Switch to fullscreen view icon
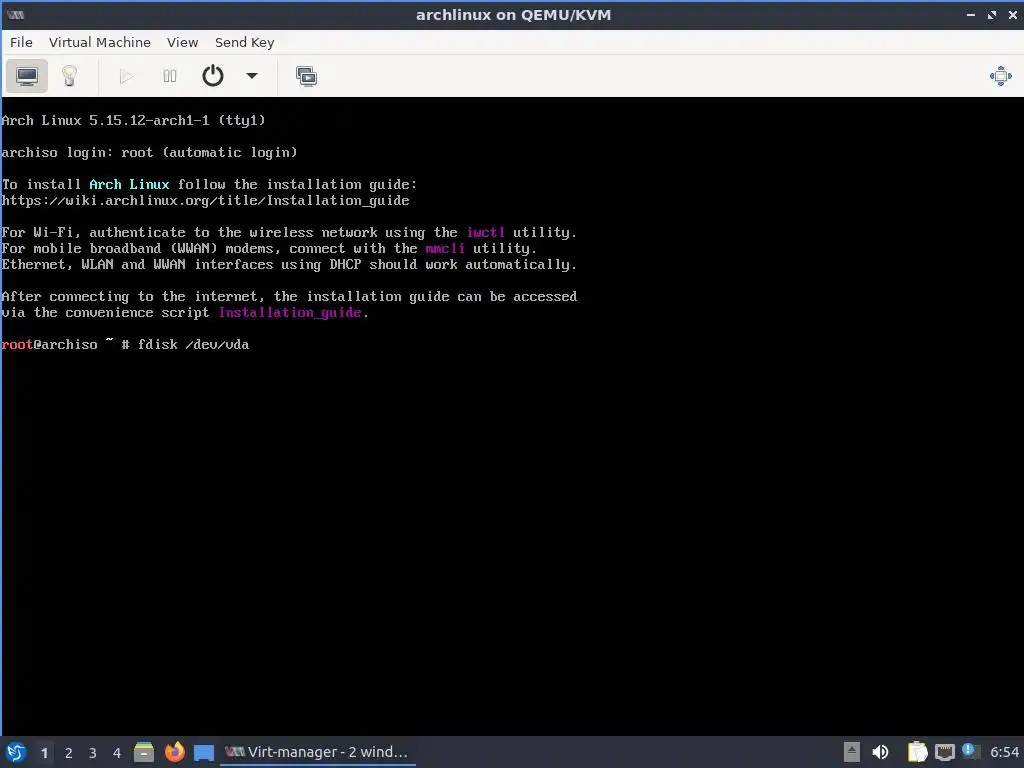Screen dimensions: 1024x768 click(x=1000, y=76)
